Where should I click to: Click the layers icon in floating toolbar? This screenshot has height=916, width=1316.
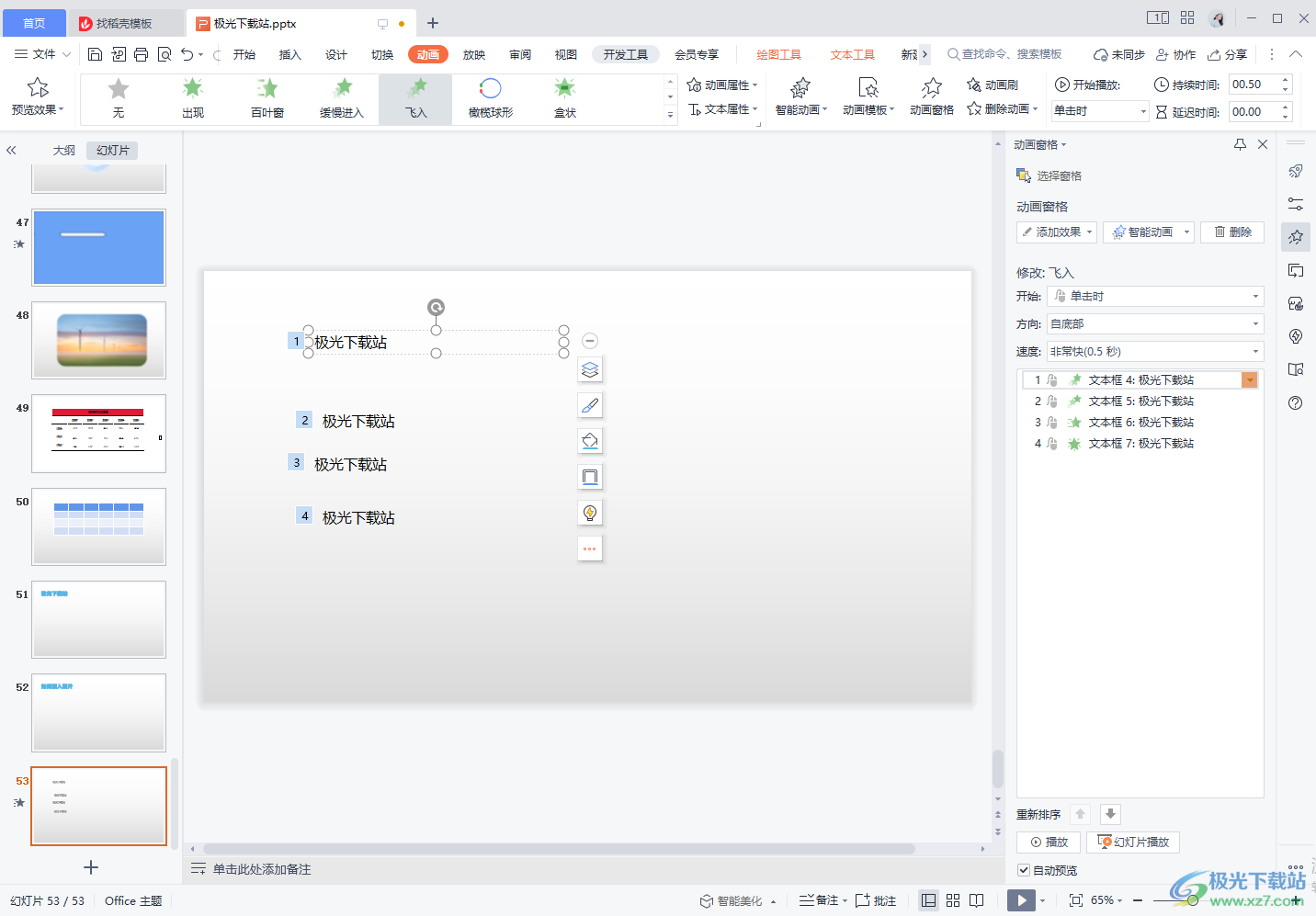(590, 369)
